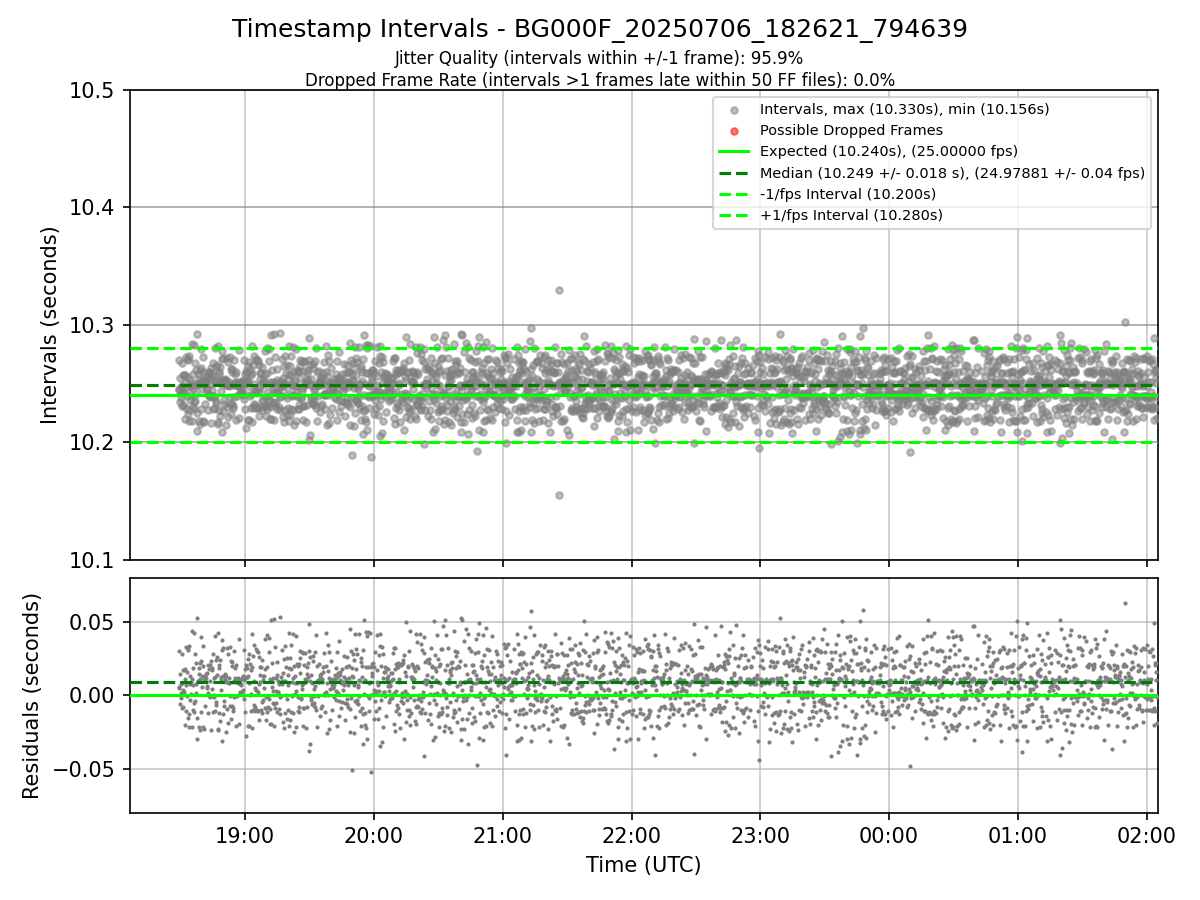Click the 01:00 time tick label
Viewport: 1200px width, 900px height.
pyautogui.click(x=1017, y=836)
